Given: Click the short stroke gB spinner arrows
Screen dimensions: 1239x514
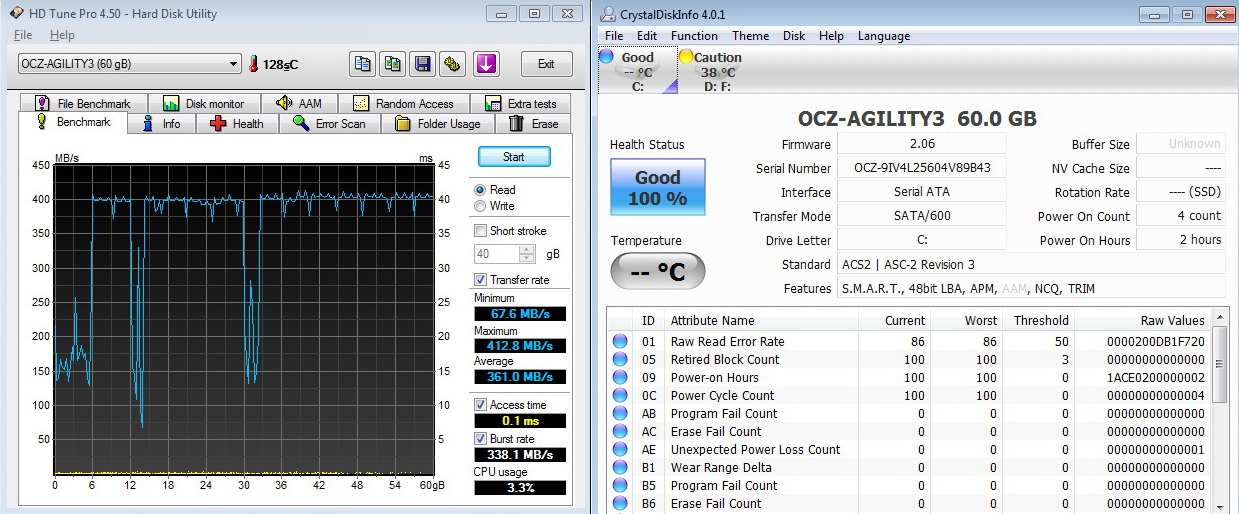Looking at the screenshot, I should pos(528,254).
